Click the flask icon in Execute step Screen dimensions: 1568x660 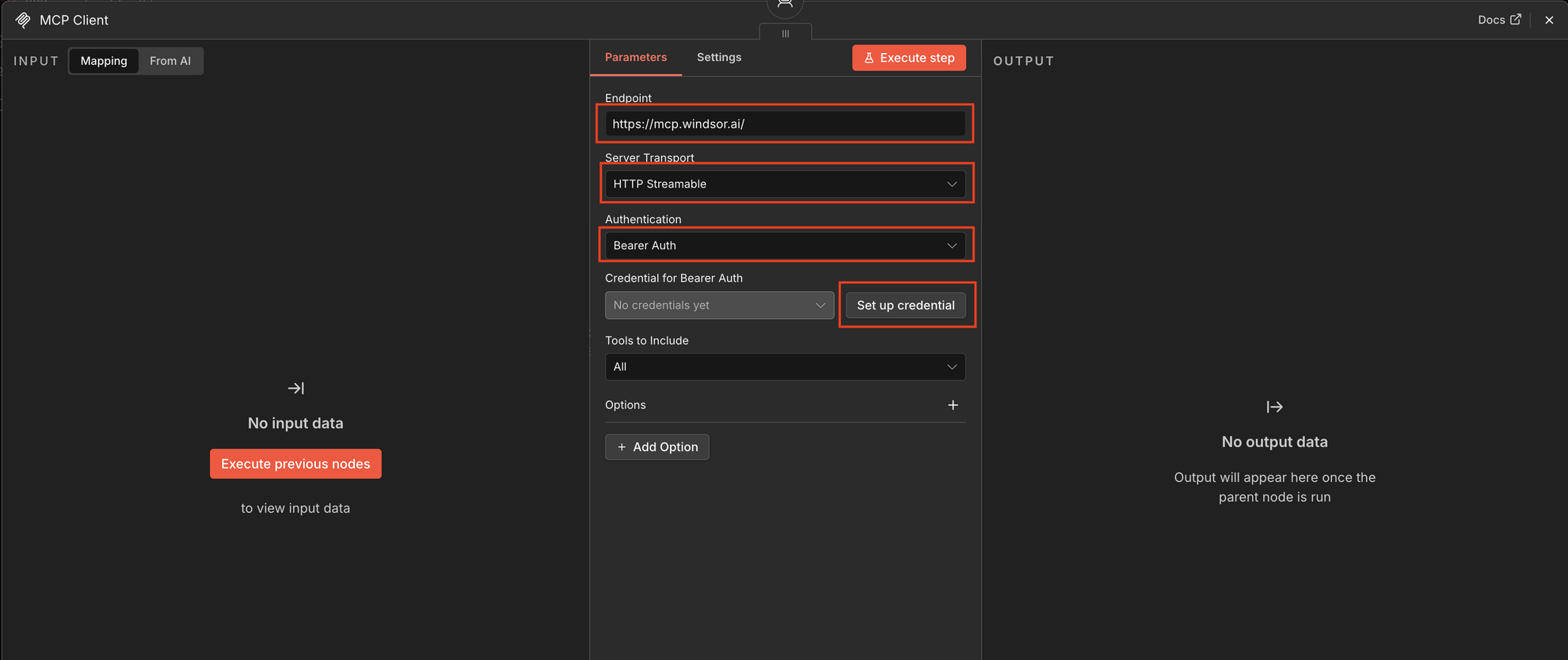(x=869, y=58)
